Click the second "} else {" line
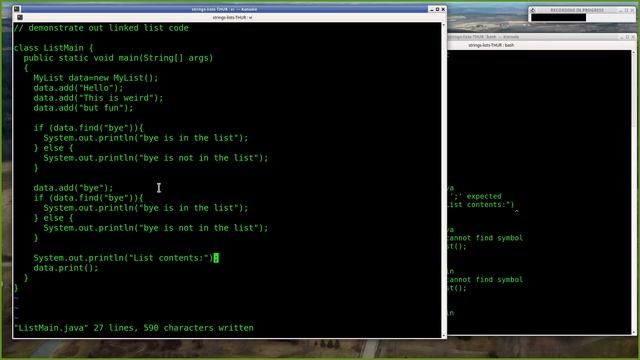Image resolution: width=640 pixels, height=360 pixels. (x=53, y=218)
